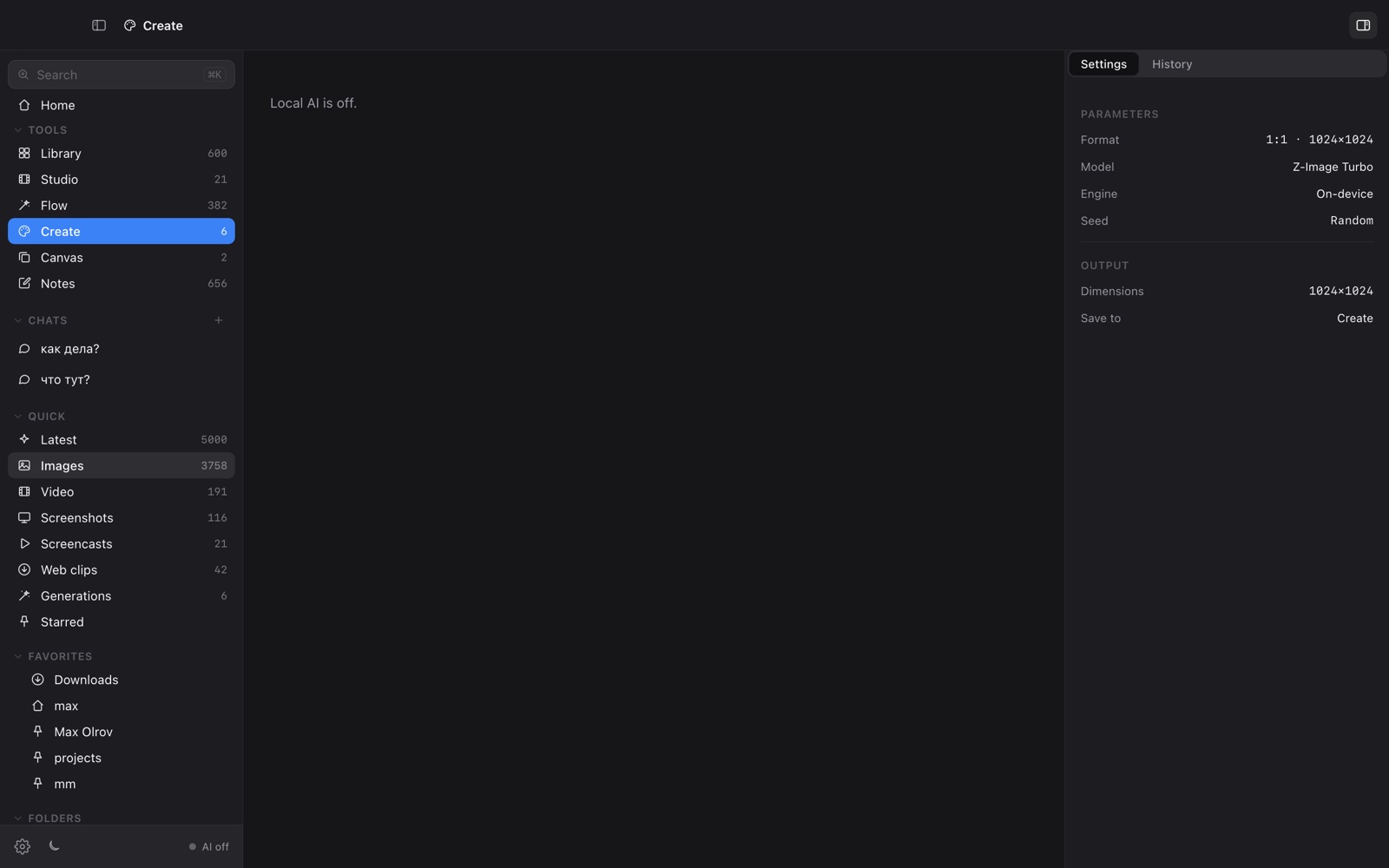Open chat "что тут?"
The image size is (1389, 868).
122,380
